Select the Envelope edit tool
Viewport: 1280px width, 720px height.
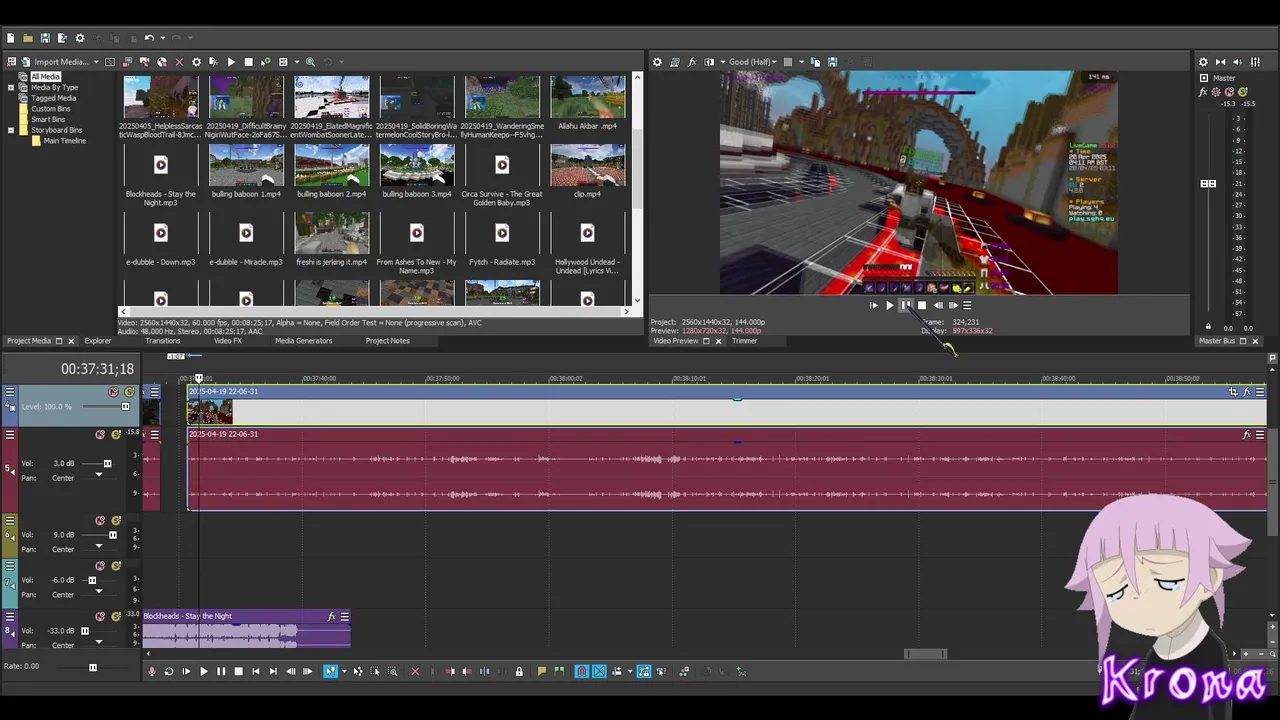[358, 671]
